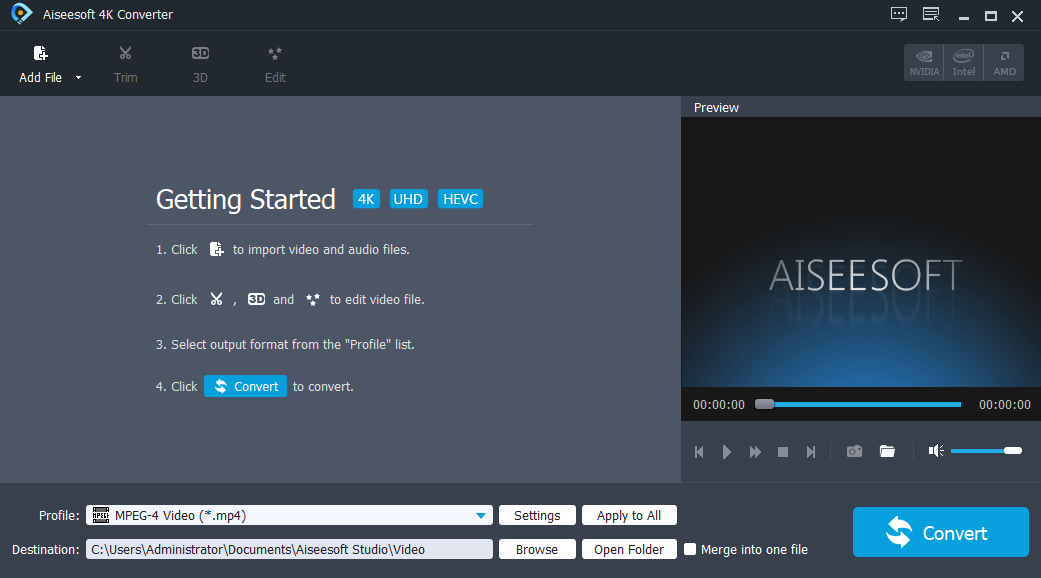Click the HEVC badge
The width and height of the screenshot is (1041, 578).
click(460, 199)
